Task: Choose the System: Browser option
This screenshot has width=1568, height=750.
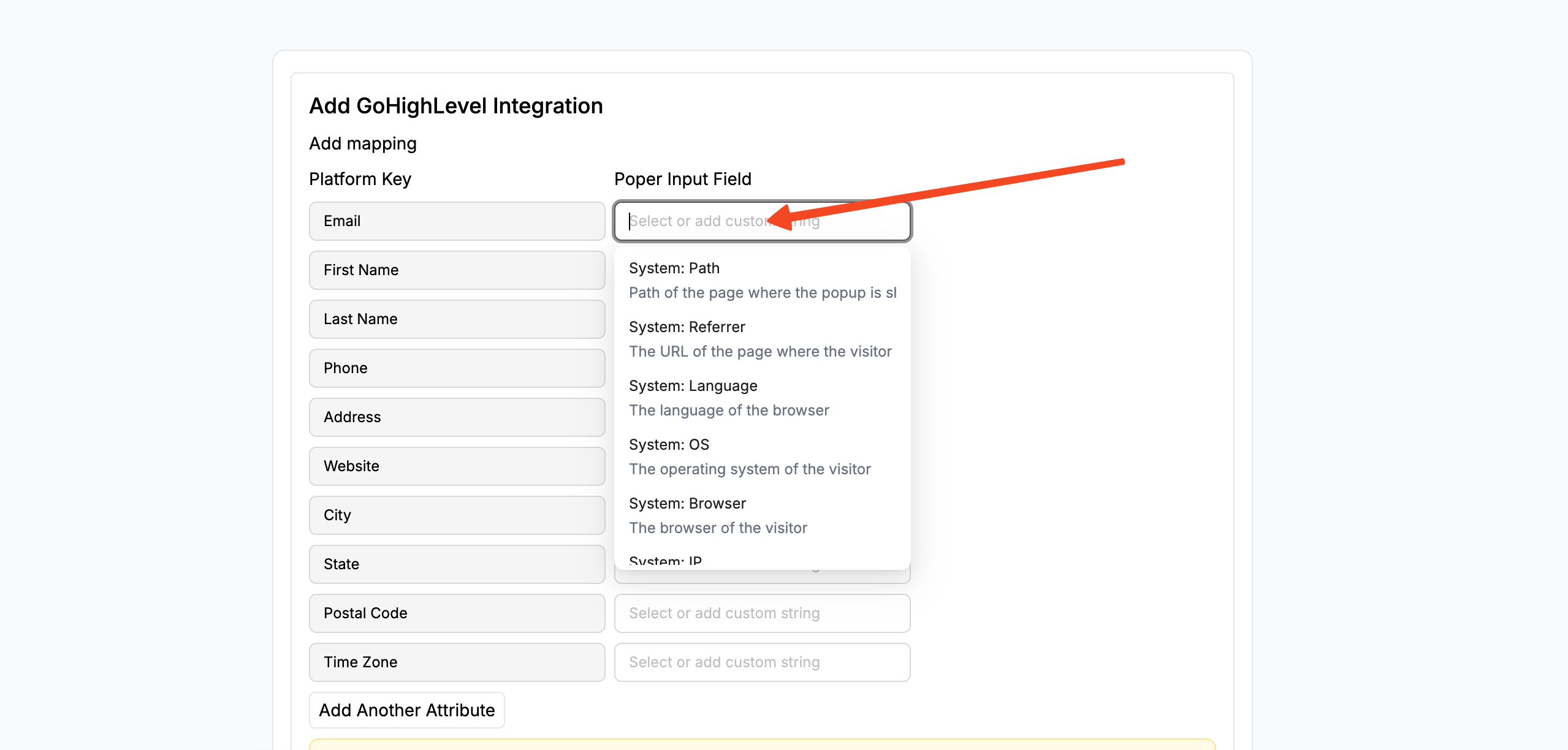Action: point(763,515)
